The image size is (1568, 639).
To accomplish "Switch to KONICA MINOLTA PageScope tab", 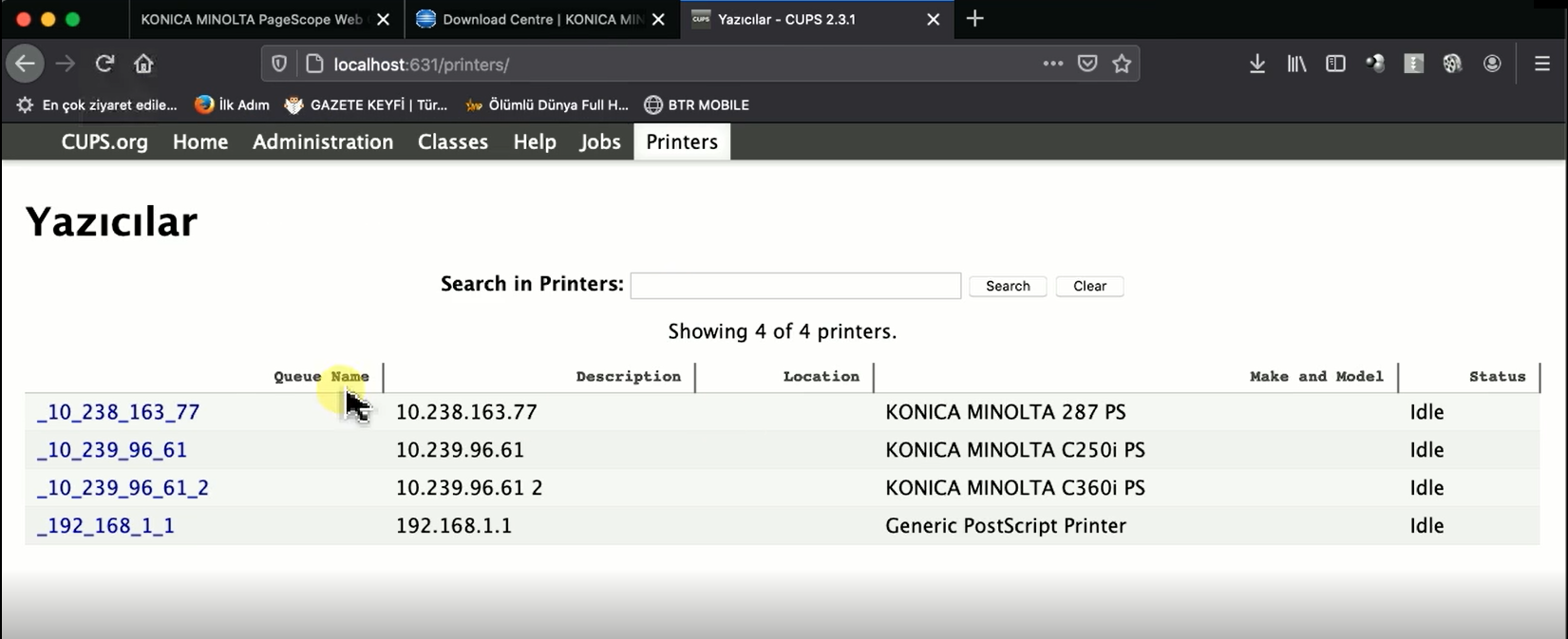I will 251,19.
